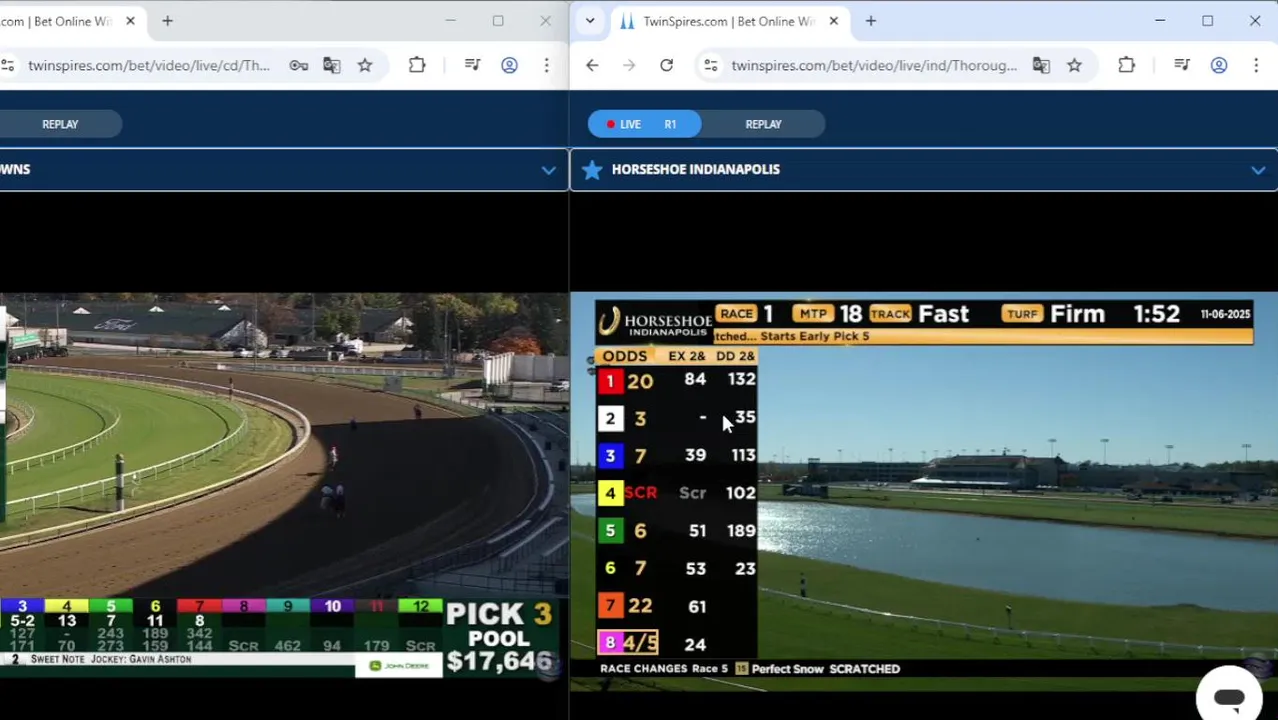Click horse 1 odds 20 on tote board

(x=640, y=381)
